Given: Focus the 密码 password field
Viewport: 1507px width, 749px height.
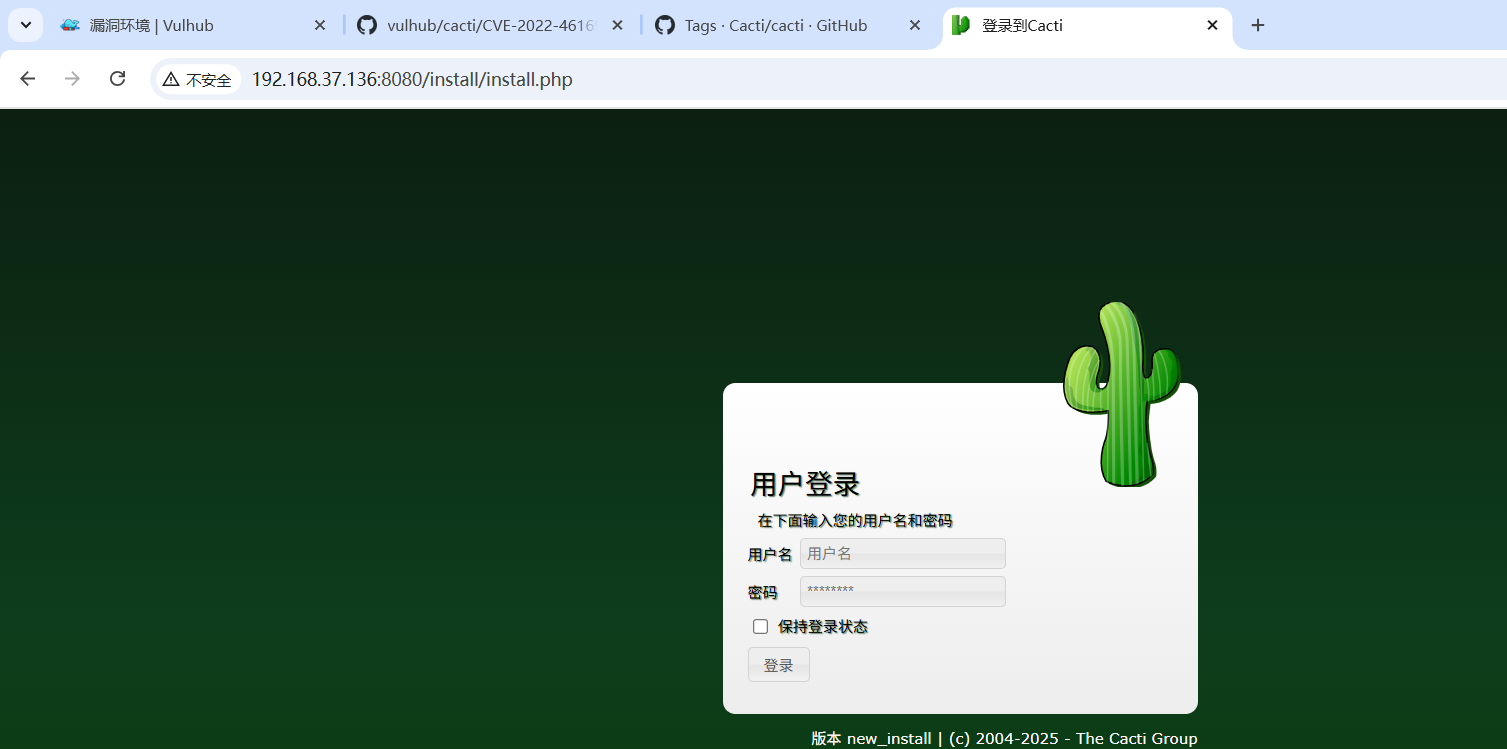Looking at the screenshot, I should (x=903, y=591).
